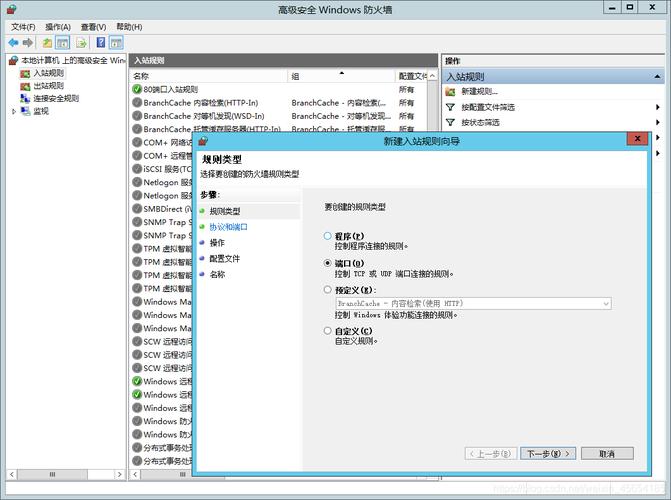
Task: Click wizard step 配置文件
Action: click(x=224, y=259)
